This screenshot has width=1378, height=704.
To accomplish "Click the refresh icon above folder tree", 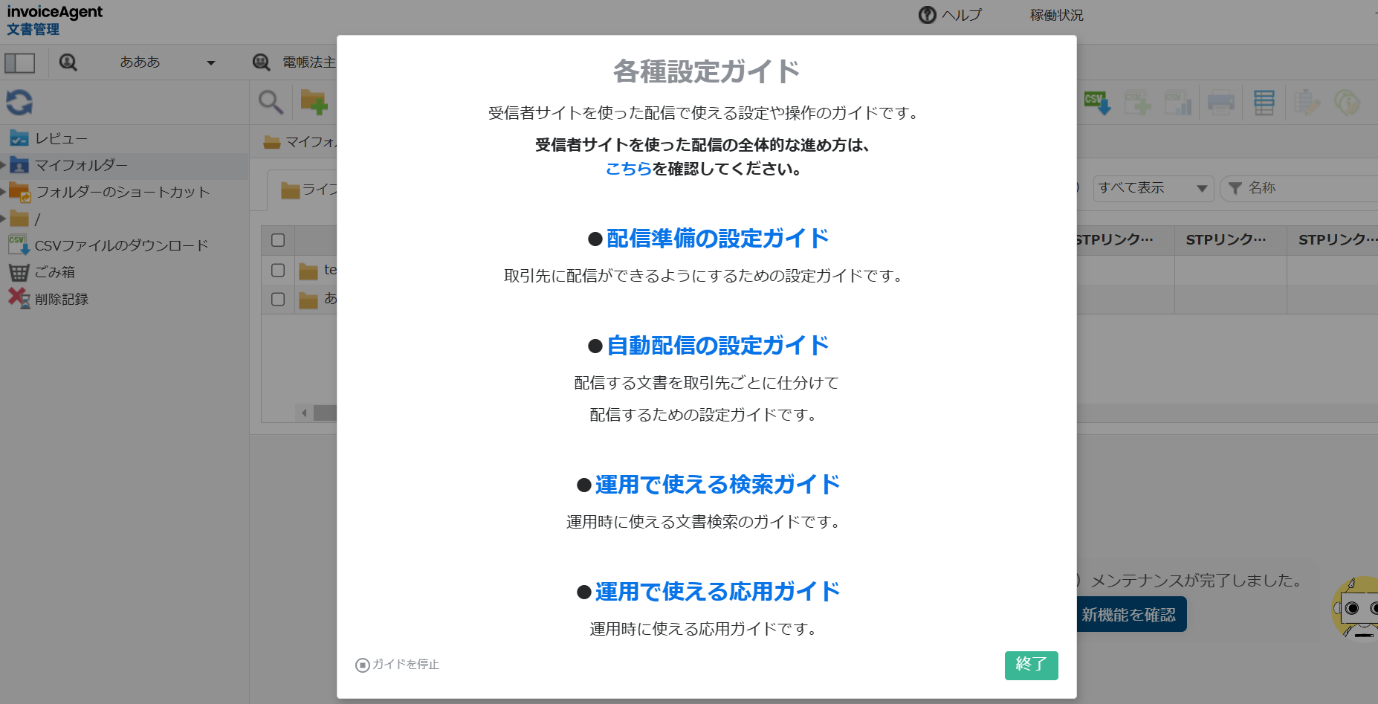I will [x=19, y=102].
